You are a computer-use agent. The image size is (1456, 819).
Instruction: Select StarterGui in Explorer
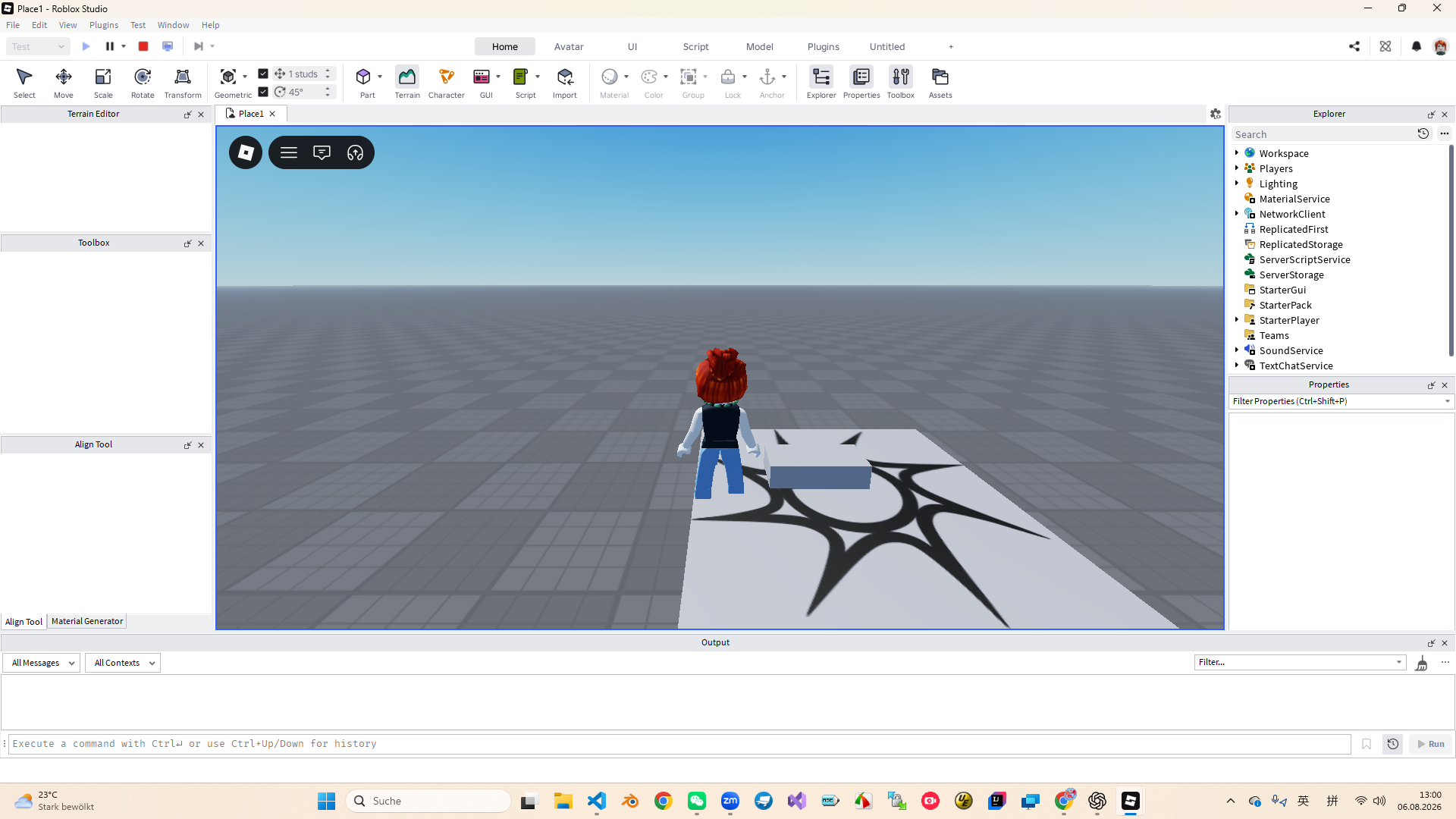click(1282, 290)
